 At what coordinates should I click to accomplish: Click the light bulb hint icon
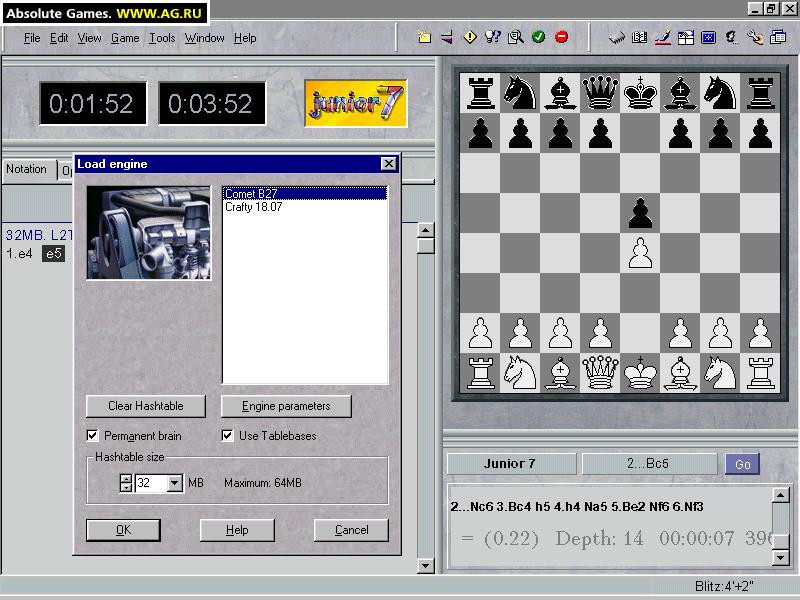pyautogui.click(x=490, y=37)
